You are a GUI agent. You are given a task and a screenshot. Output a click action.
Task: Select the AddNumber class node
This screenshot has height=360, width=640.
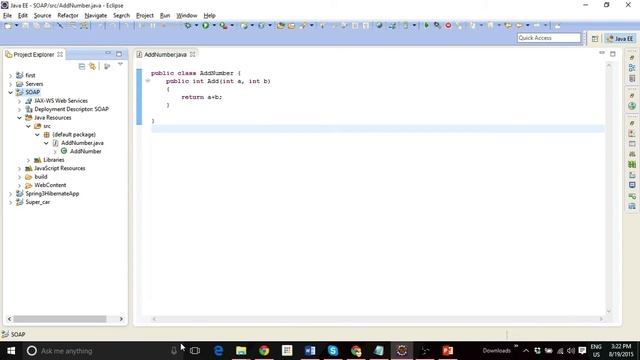[x=85, y=151]
